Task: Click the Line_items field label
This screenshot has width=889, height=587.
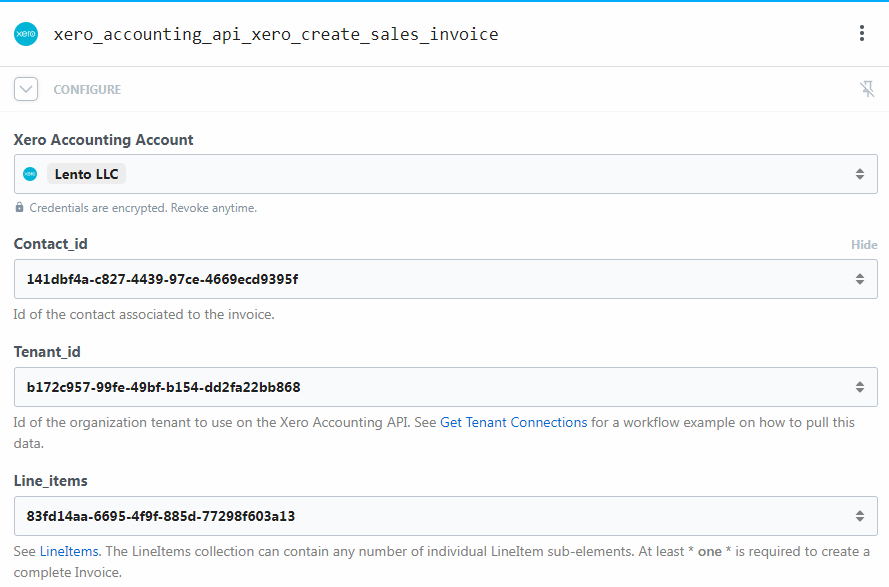Action: point(50,481)
